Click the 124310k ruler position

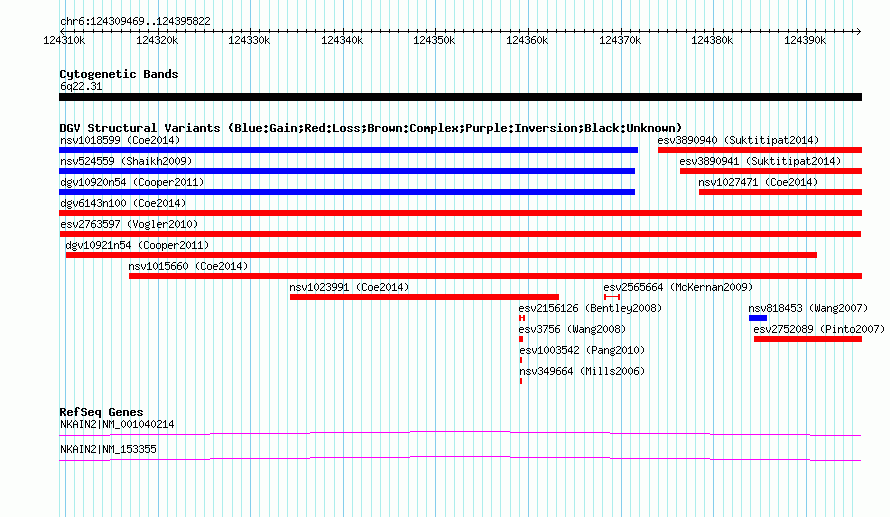click(x=64, y=40)
